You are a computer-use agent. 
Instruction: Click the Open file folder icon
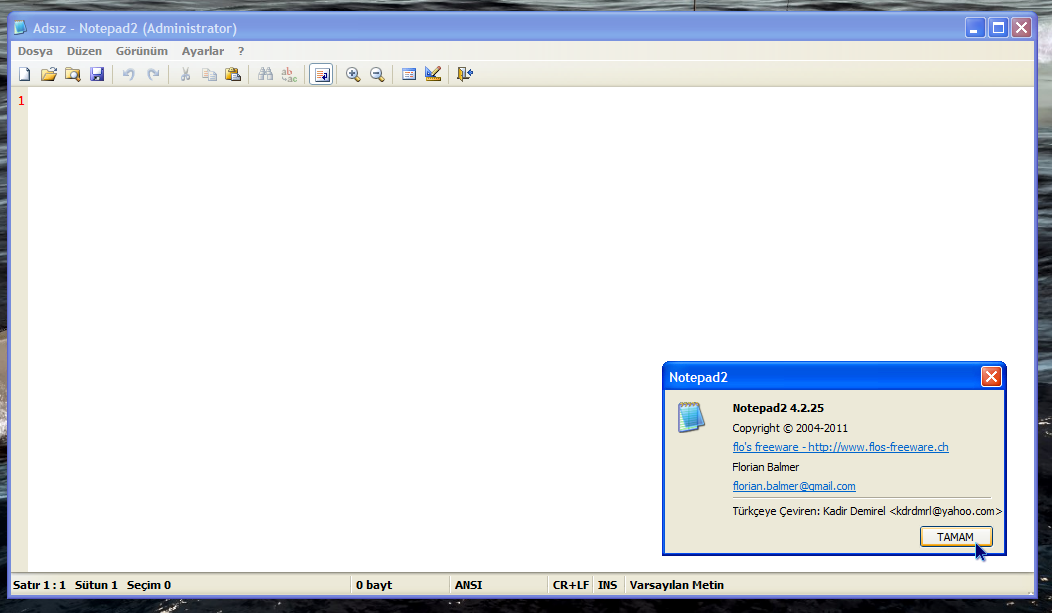[49, 74]
